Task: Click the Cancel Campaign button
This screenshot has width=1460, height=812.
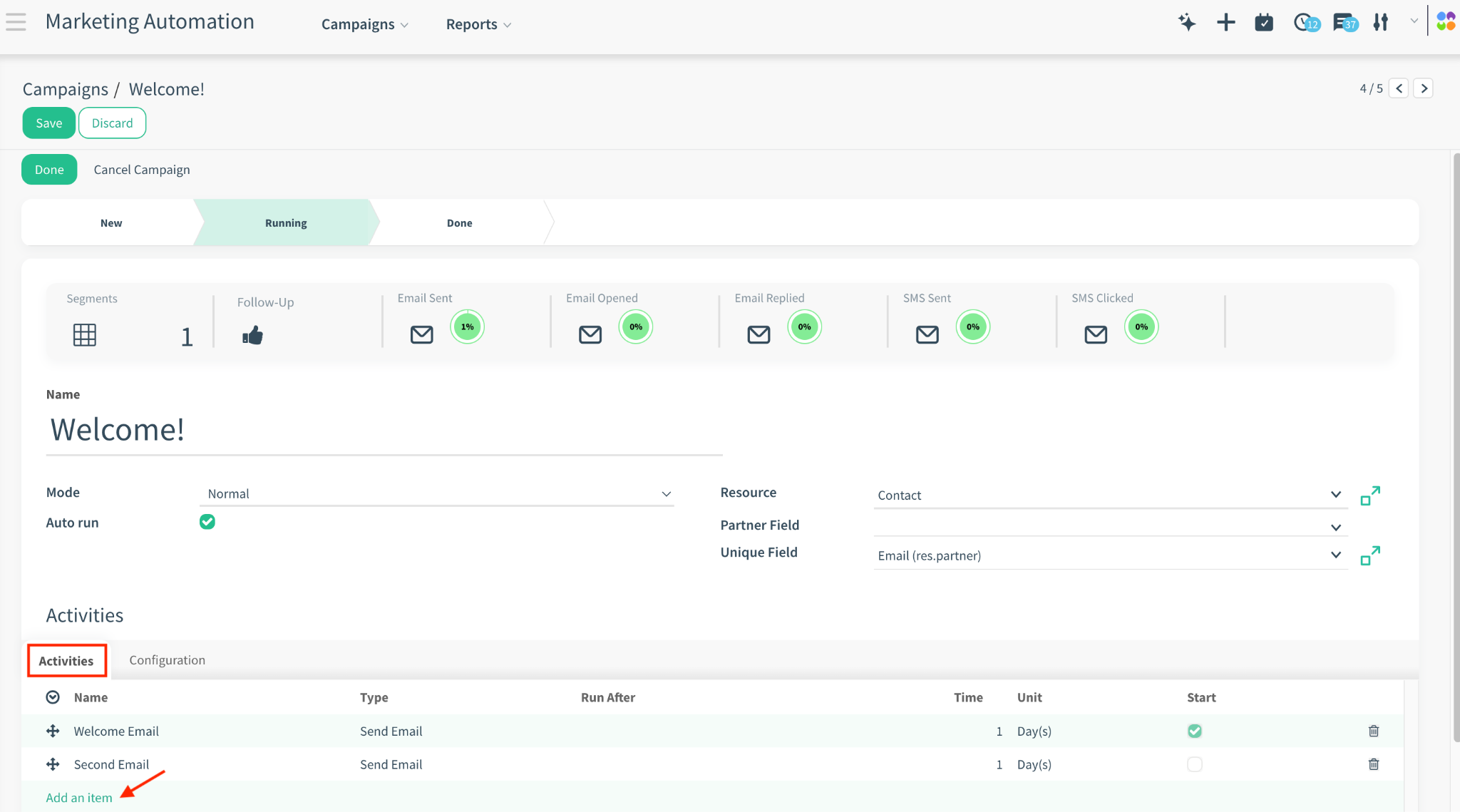Action: pos(141,169)
